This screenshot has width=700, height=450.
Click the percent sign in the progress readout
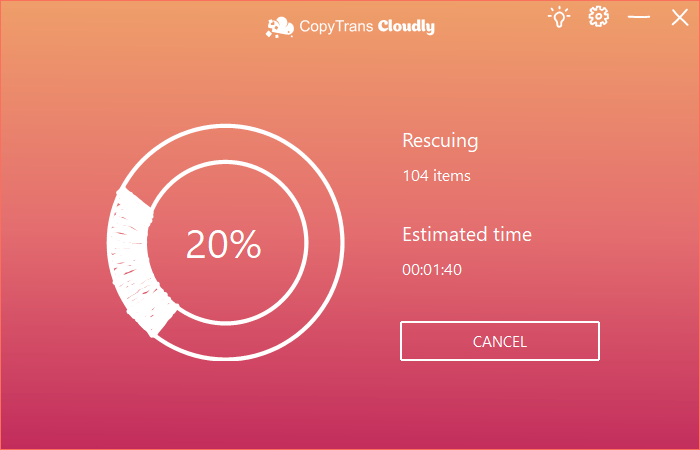coord(246,244)
